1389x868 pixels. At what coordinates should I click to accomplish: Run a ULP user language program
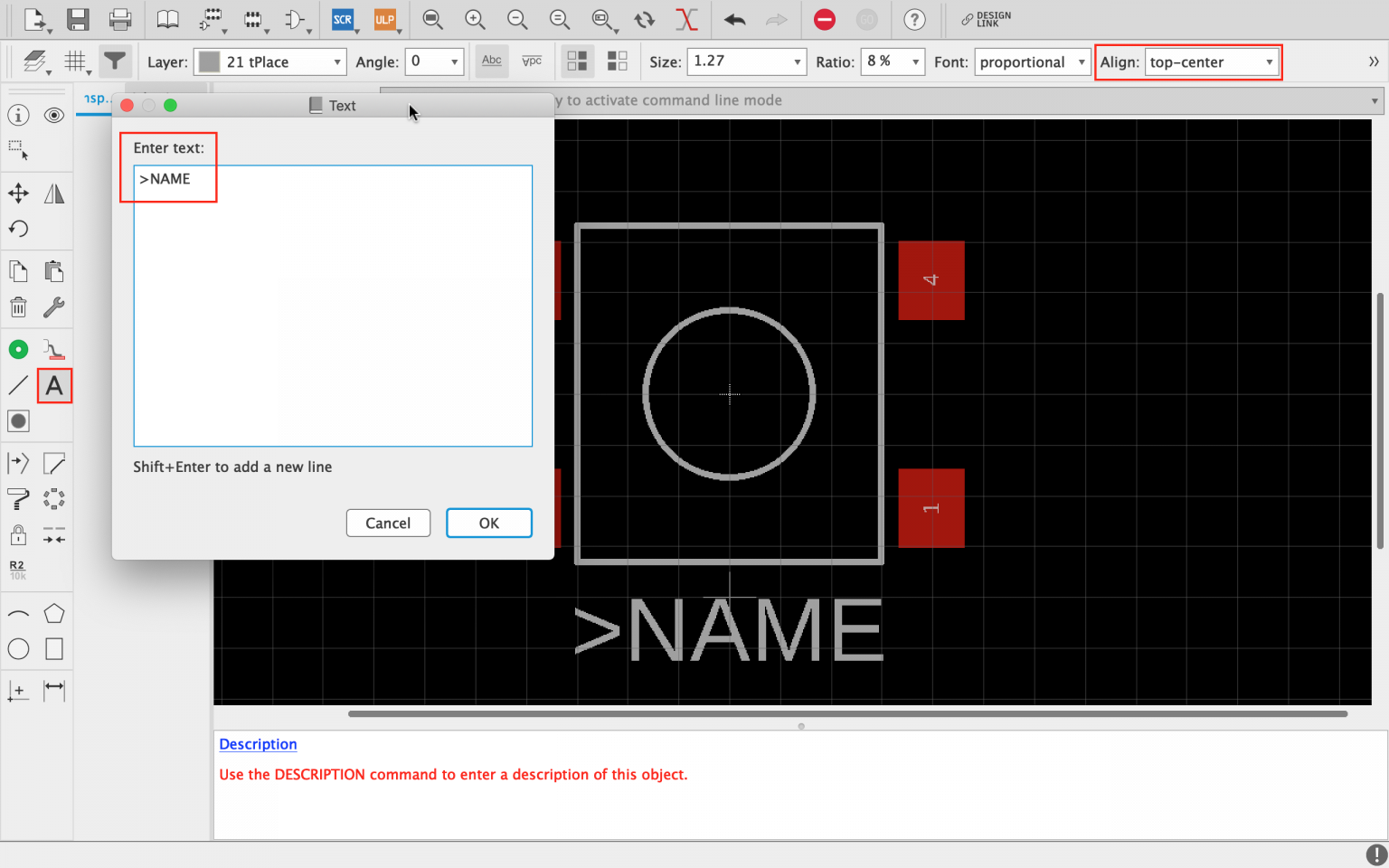387,18
